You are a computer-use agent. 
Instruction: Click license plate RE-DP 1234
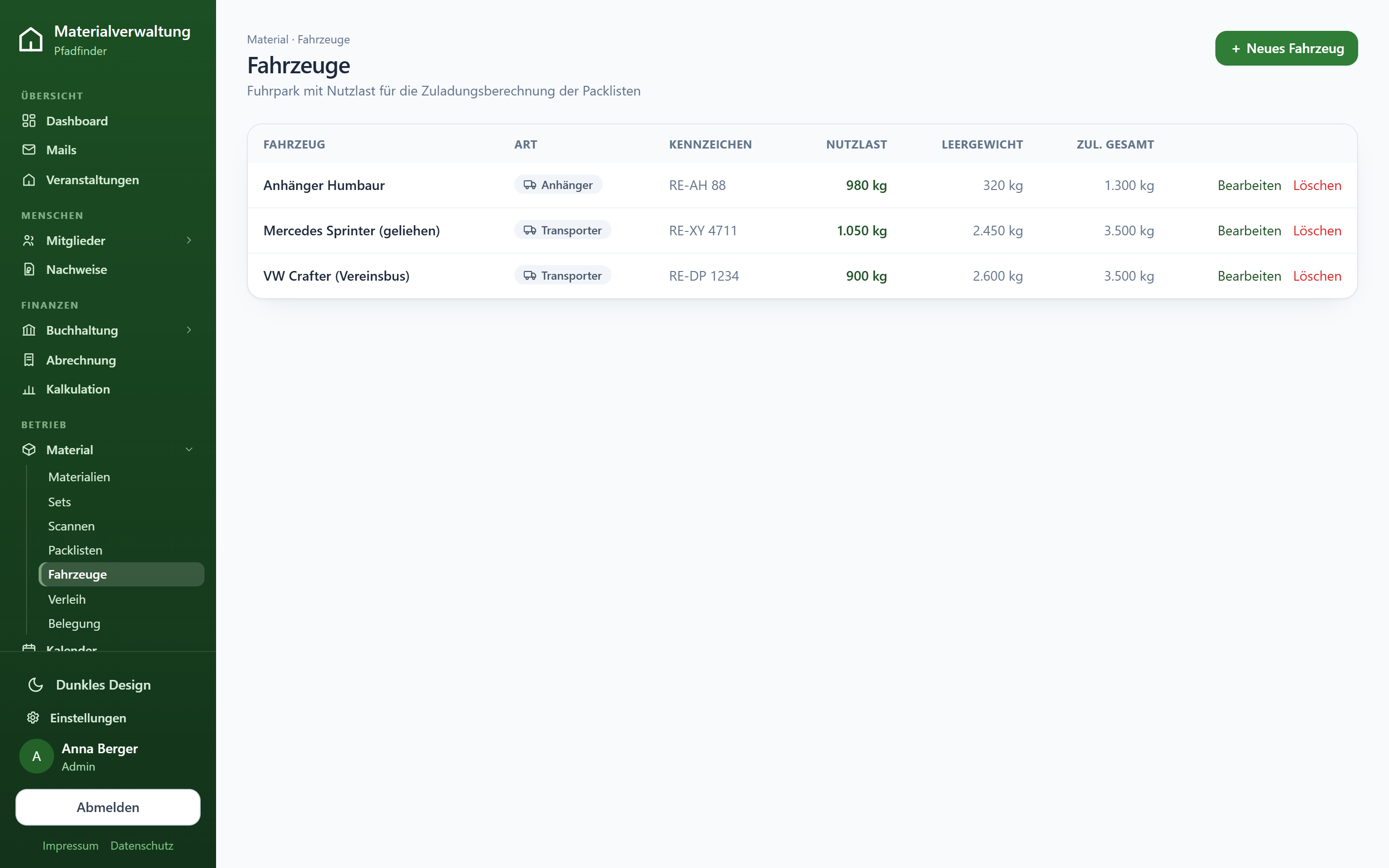[704, 276]
